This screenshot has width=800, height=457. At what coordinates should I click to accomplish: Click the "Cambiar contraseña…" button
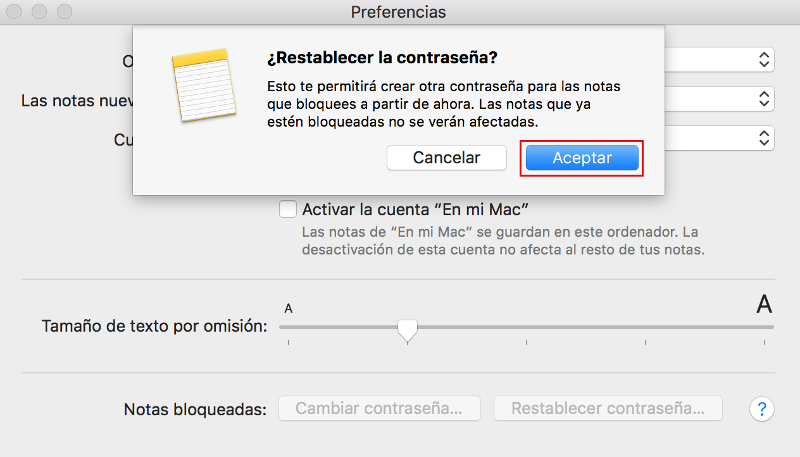tap(380, 409)
